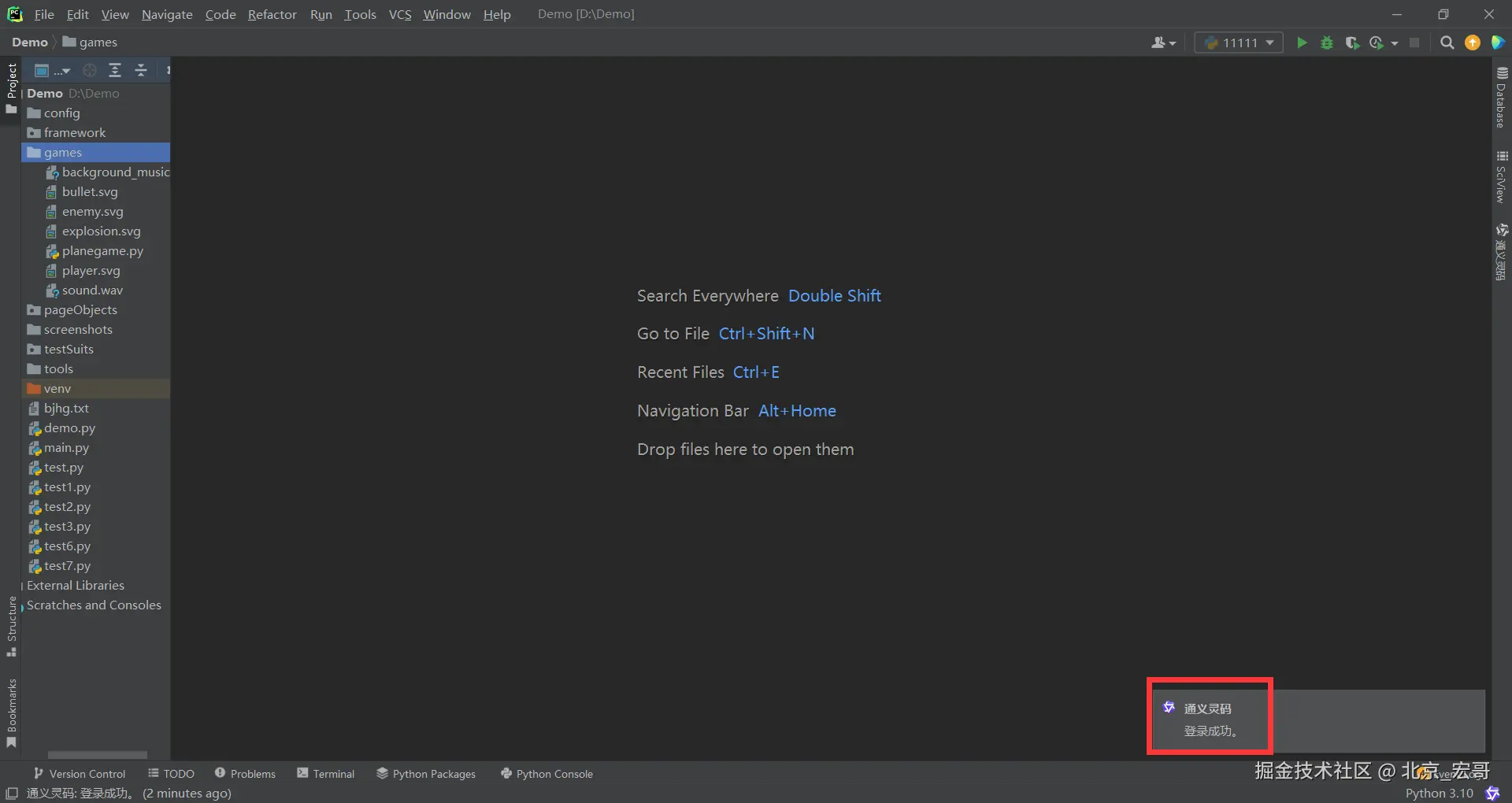Expand all nodes in the Project tree

[115, 70]
